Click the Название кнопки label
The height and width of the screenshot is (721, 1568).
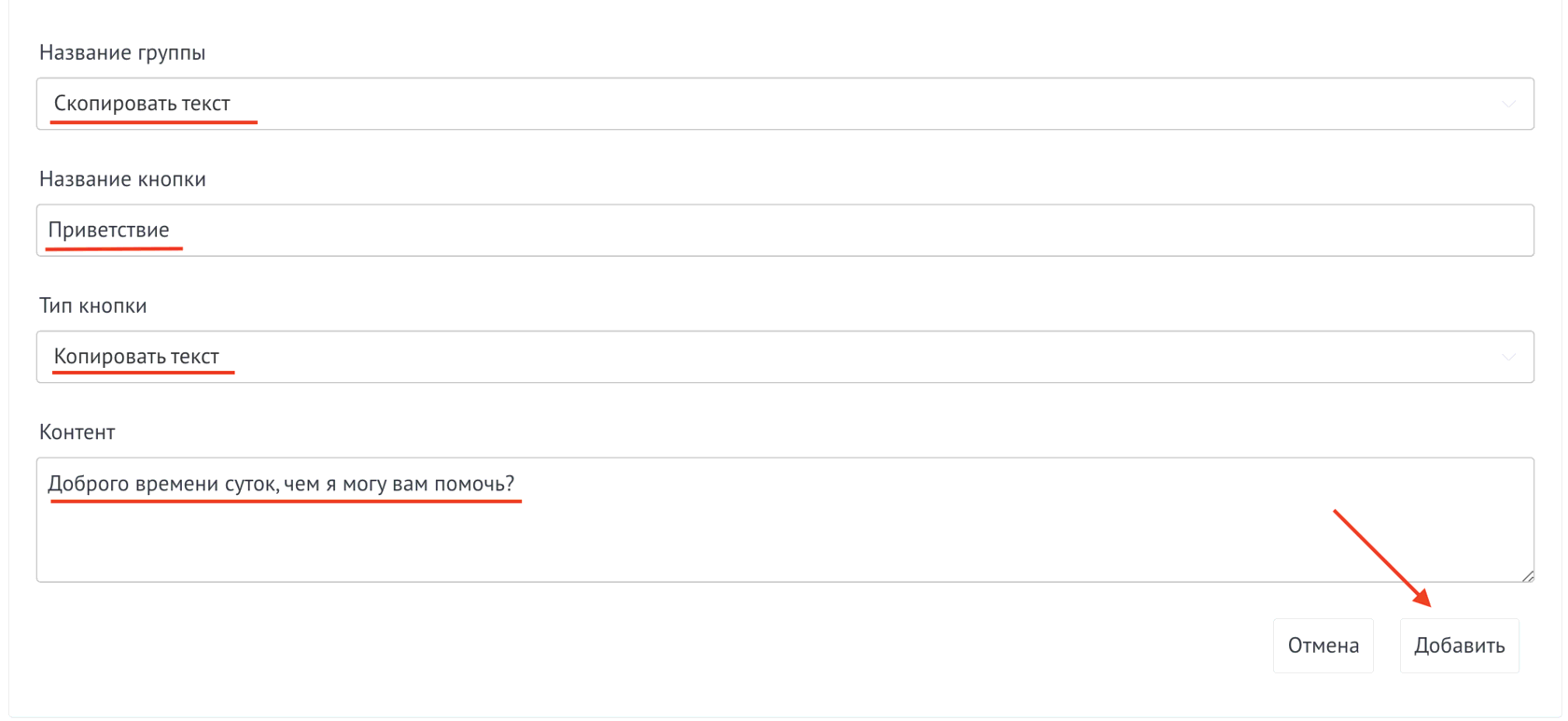[122, 179]
